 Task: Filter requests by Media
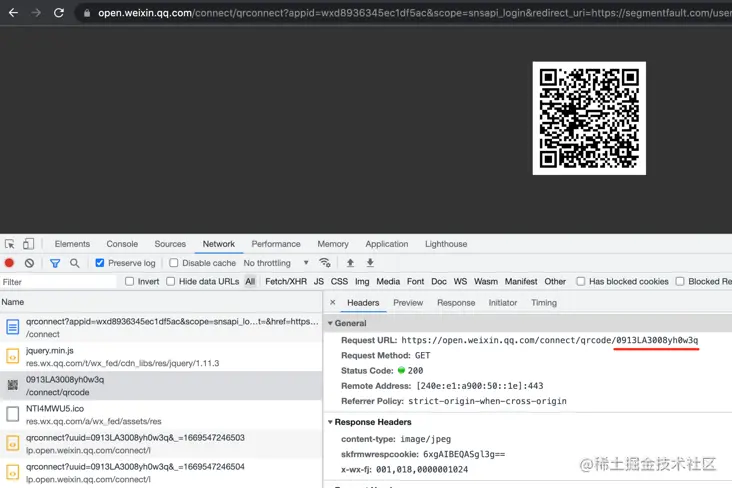pos(388,281)
